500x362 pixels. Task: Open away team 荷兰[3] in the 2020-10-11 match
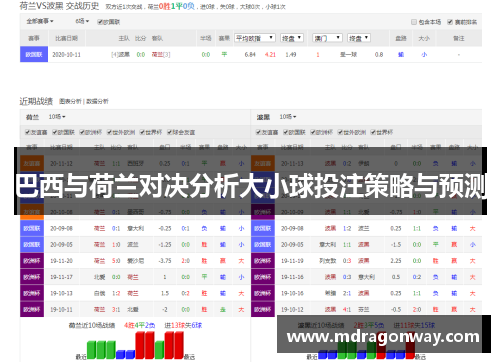coord(161,54)
